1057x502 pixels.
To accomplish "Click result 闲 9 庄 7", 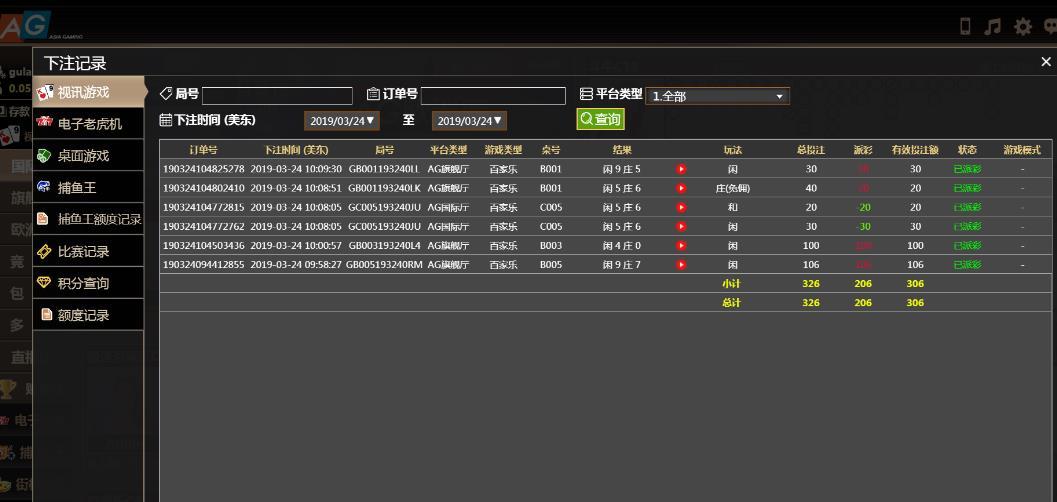I will click(622, 265).
